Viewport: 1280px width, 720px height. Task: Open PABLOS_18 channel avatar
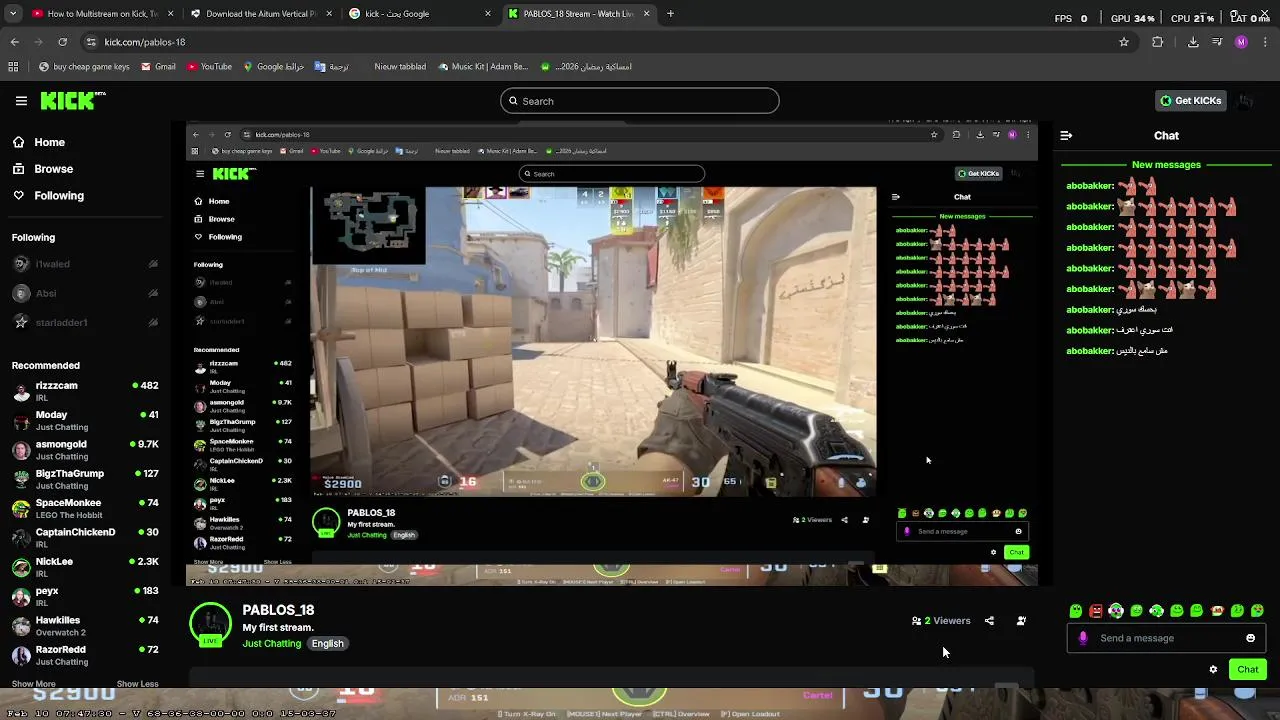[x=210, y=624]
